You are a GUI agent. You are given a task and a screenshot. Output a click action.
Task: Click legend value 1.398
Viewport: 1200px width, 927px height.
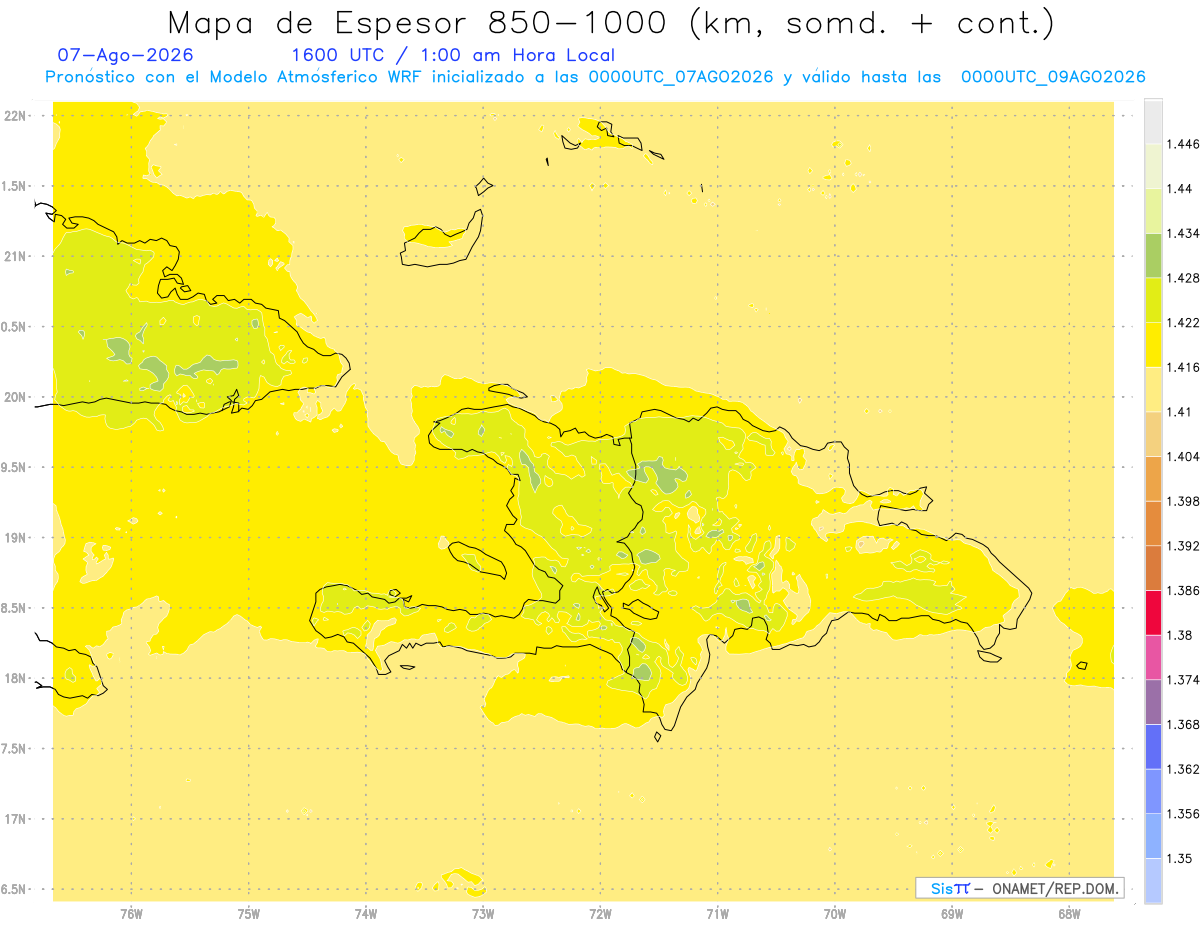click(1182, 501)
